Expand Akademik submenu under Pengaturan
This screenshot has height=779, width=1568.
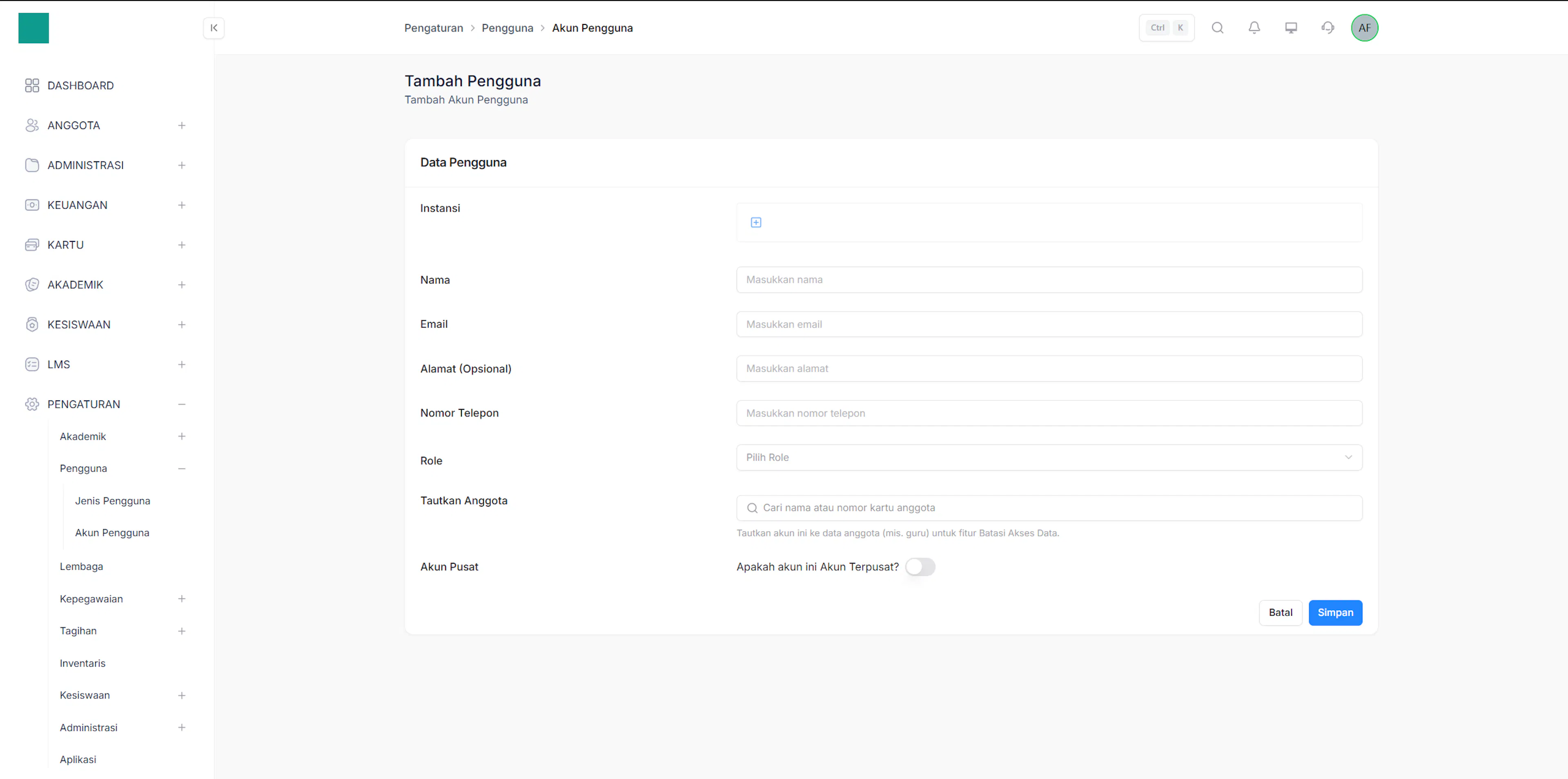[181, 437]
